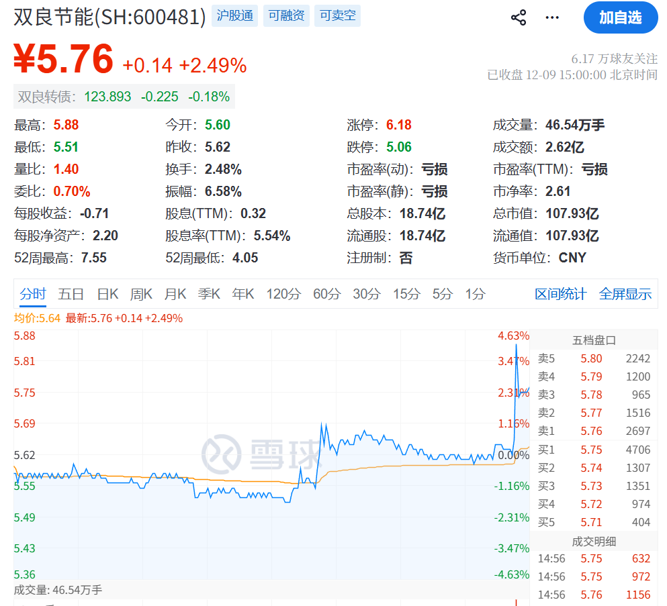Screen dimensions: 667x606
Task: Select the 分时 chart tab
Action: 33,294
